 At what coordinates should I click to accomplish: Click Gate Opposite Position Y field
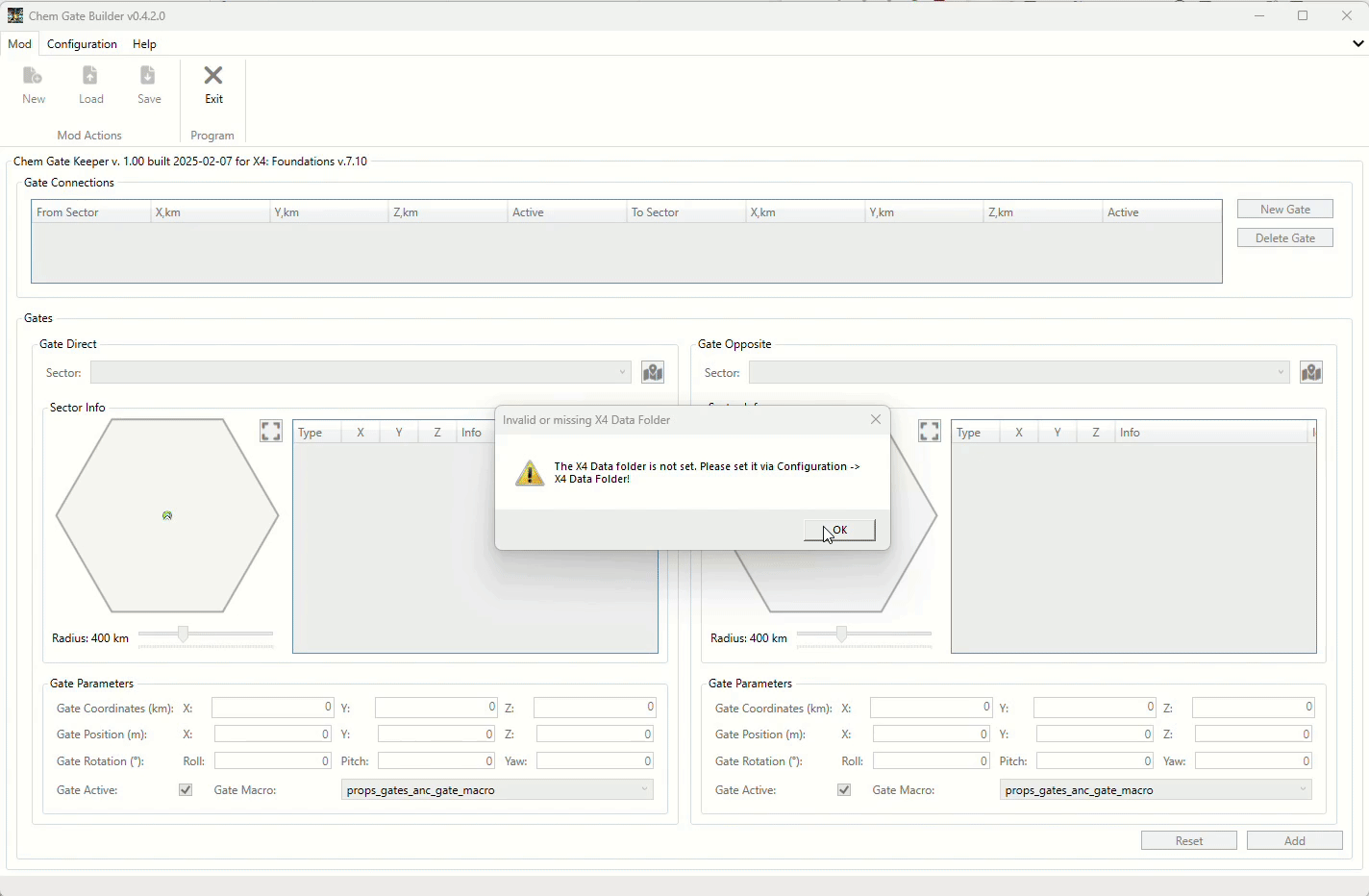coord(1095,734)
